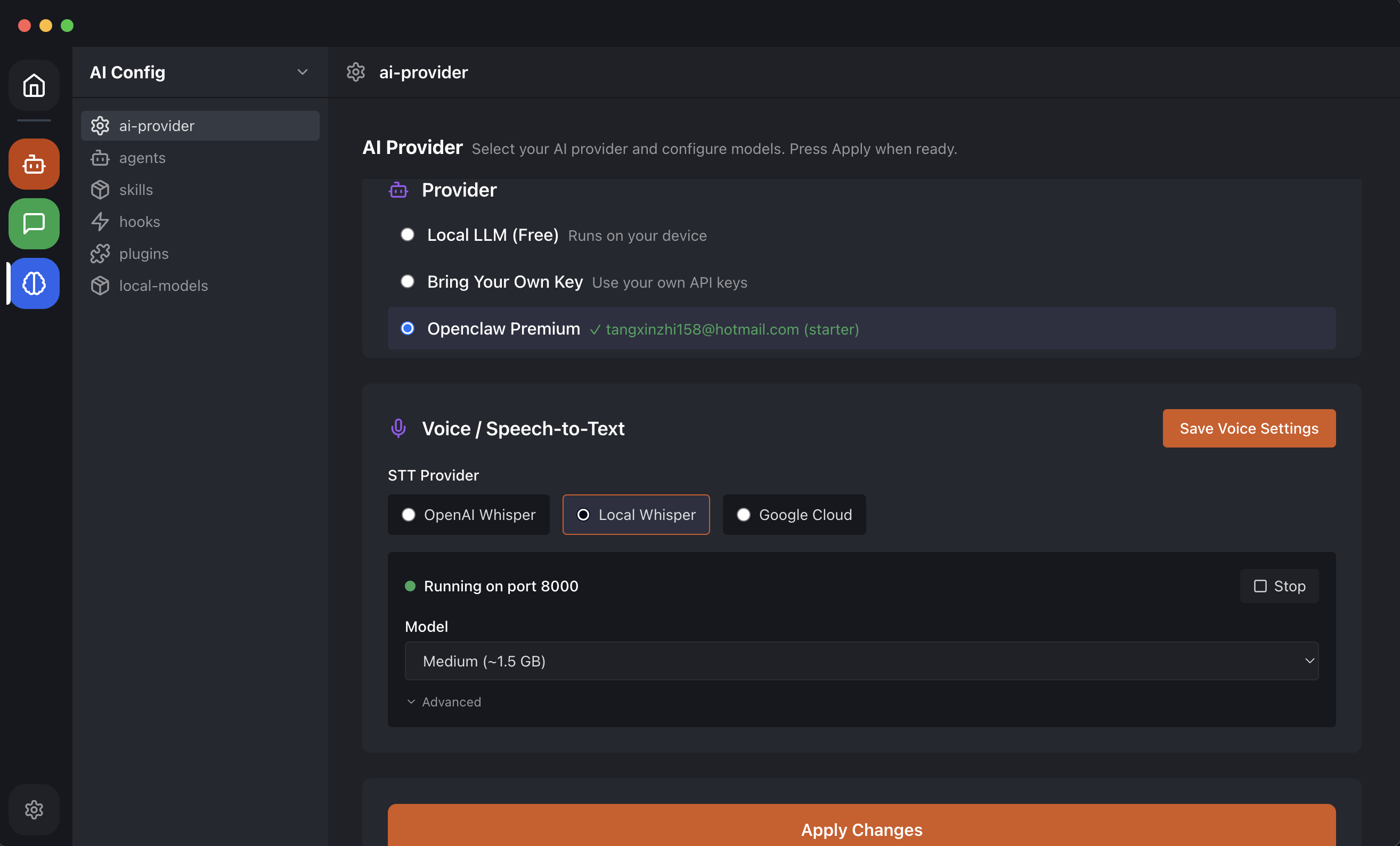Click the Save Voice Settings button
The height and width of the screenshot is (846, 1400).
pos(1249,428)
